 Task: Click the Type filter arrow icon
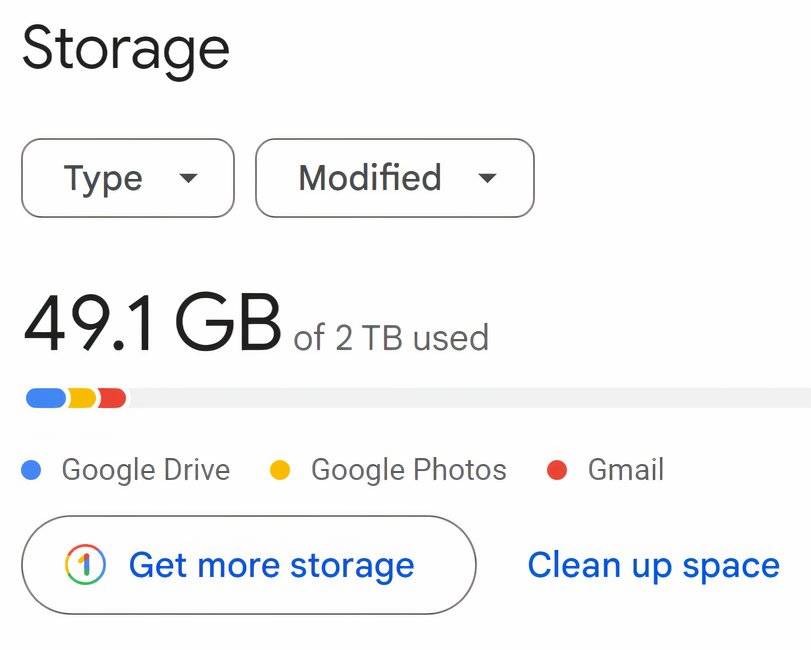point(187,179)
